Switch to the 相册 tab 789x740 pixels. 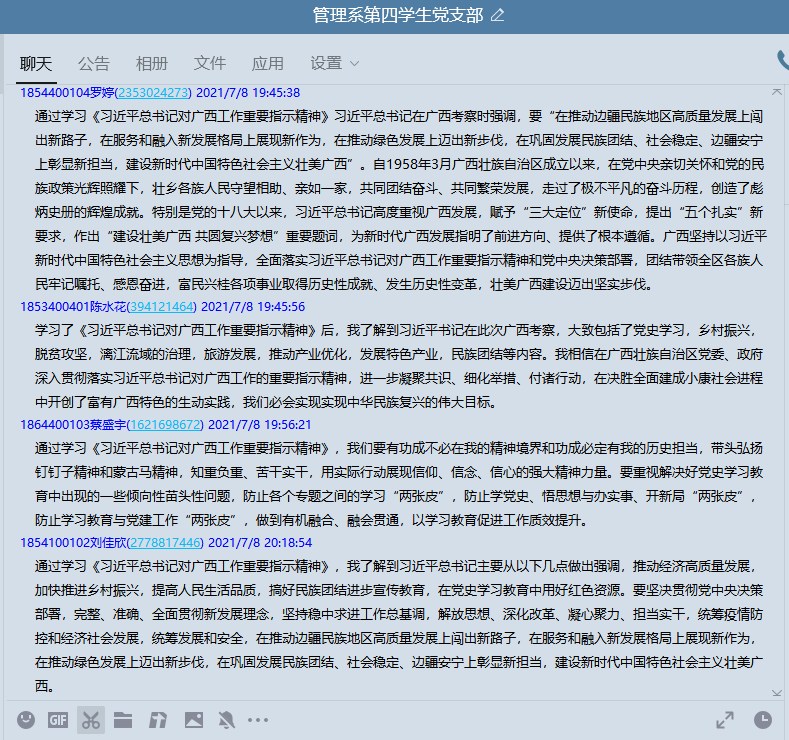[152, 63]
